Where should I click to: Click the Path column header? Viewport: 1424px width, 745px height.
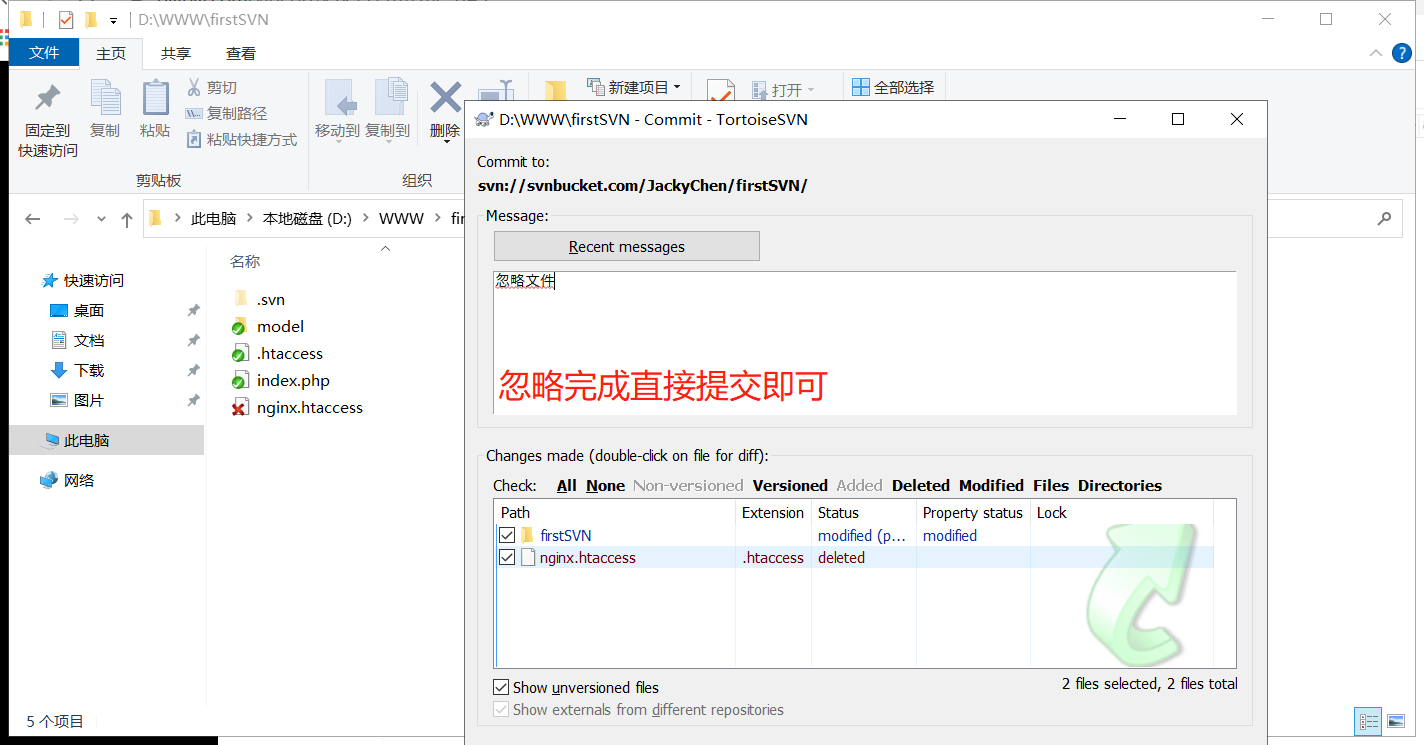pyautogui.click(x=615, y=513)
